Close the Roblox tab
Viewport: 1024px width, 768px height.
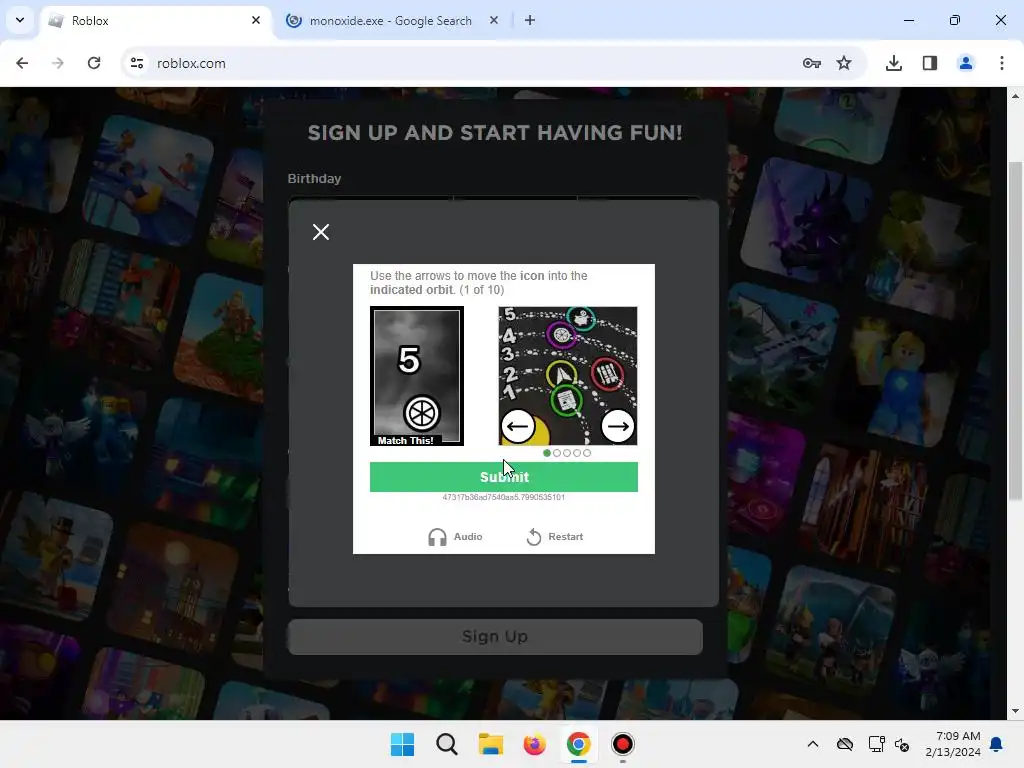(x=256, y=20)
